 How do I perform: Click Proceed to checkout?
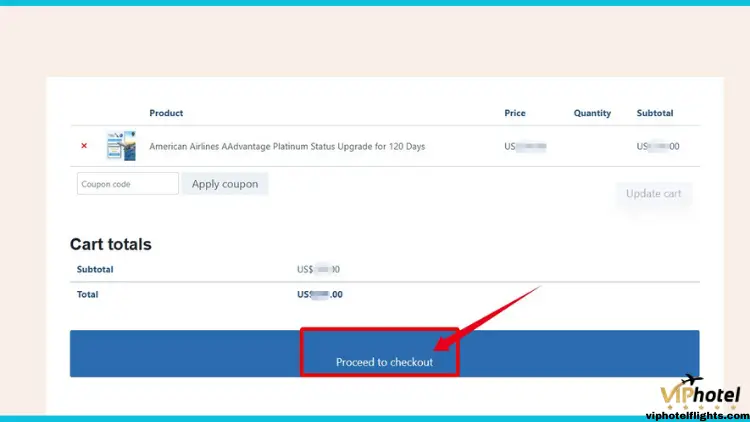(x=384, y=354)
